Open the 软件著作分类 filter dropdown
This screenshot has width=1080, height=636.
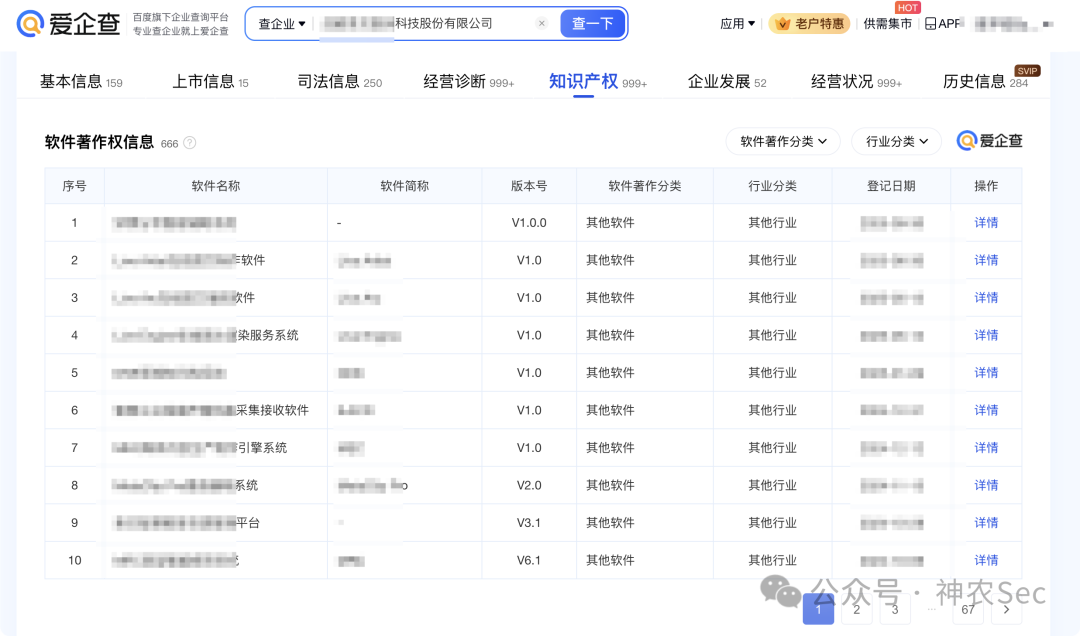783,141
